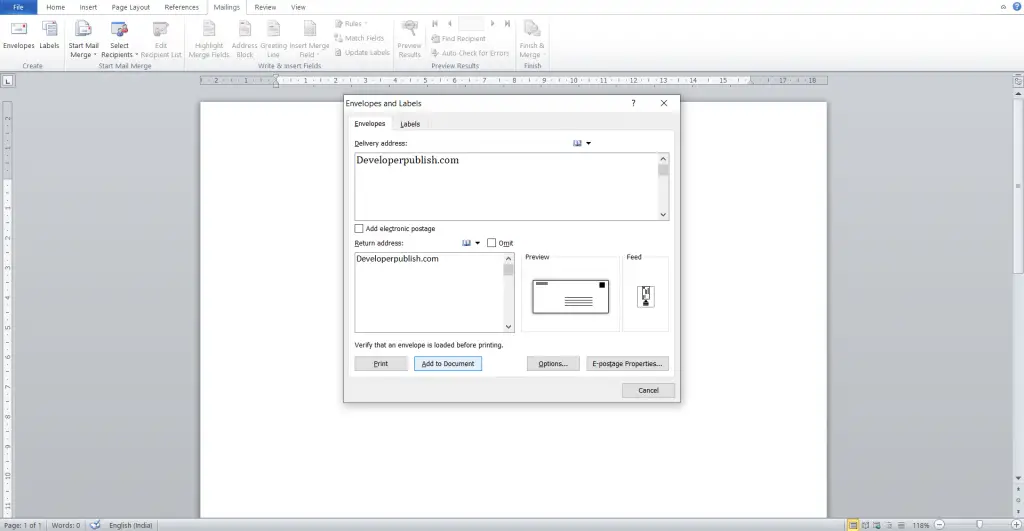Open envelope Options button
The image size is (1024, 531).
pos(553,364)
